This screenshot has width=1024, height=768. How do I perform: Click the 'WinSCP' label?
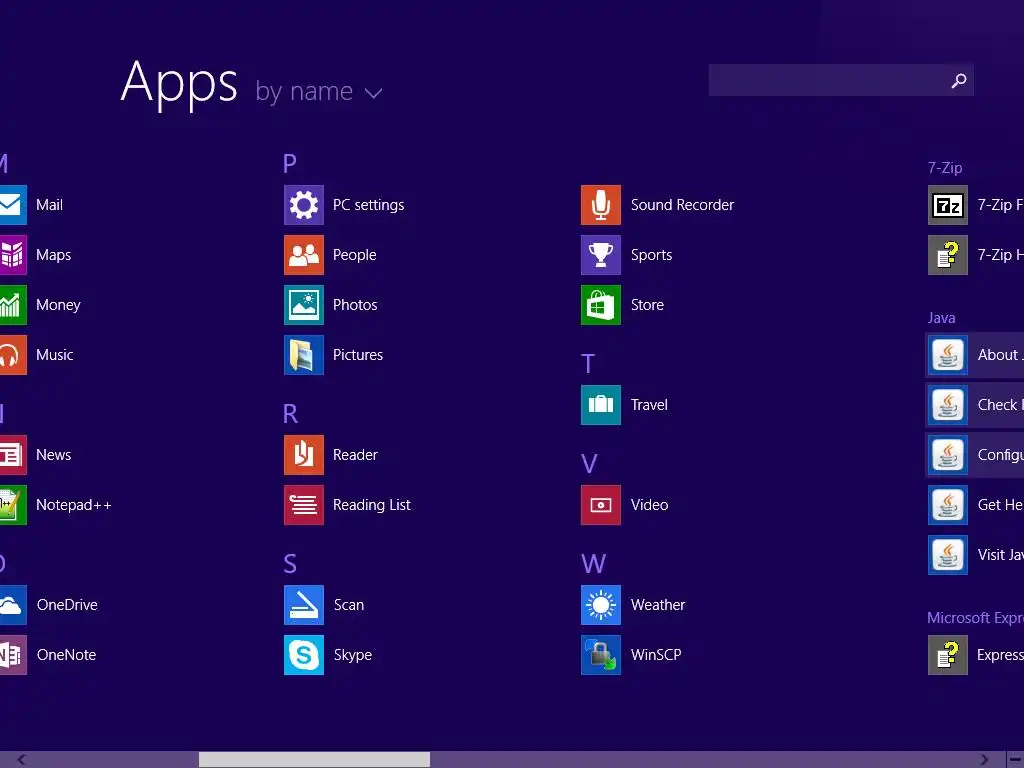click(x=656, y=655)
